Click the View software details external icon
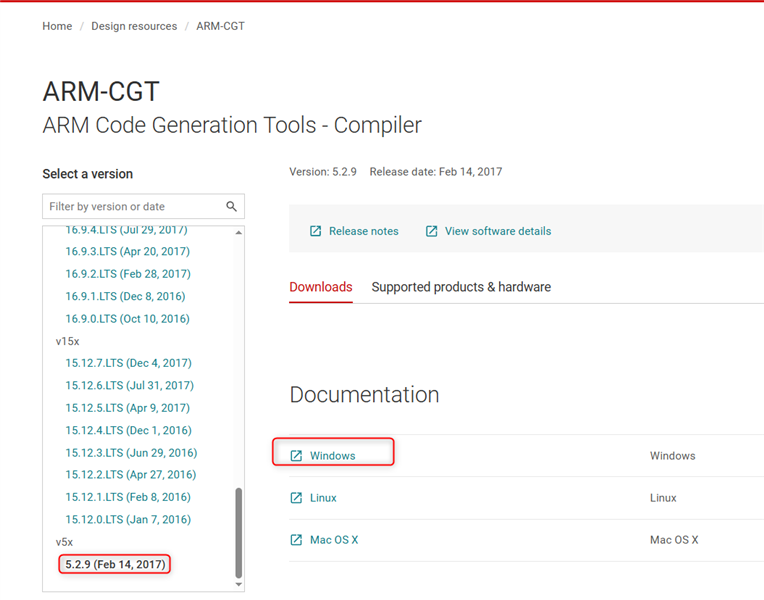The width and height of the screenshot is (764, 600). [431, 231]
